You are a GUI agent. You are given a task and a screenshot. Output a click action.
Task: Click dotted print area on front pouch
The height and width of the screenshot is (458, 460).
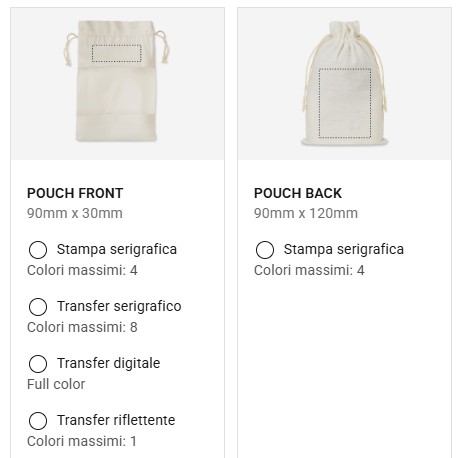coord(117,53)
